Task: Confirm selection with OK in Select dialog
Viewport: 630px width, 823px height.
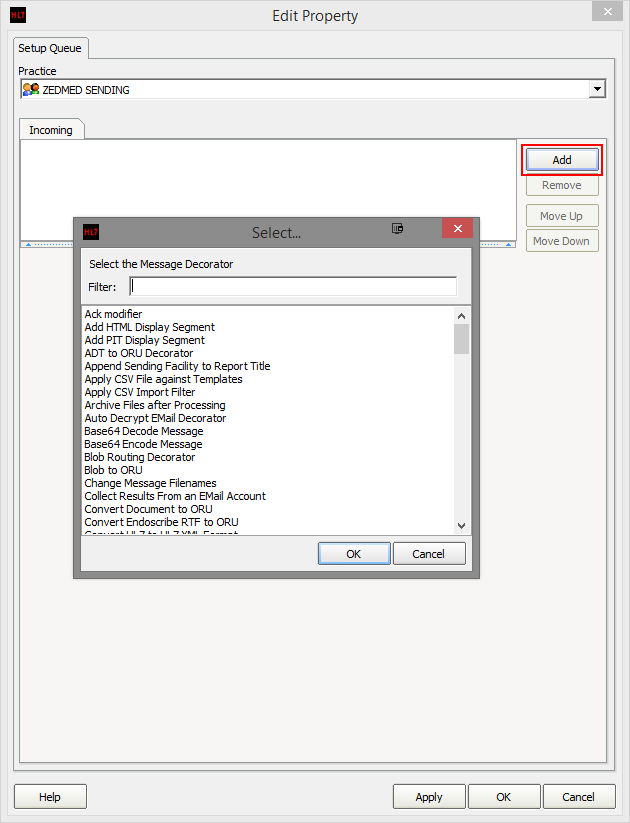Action: (x=354, y=554)
